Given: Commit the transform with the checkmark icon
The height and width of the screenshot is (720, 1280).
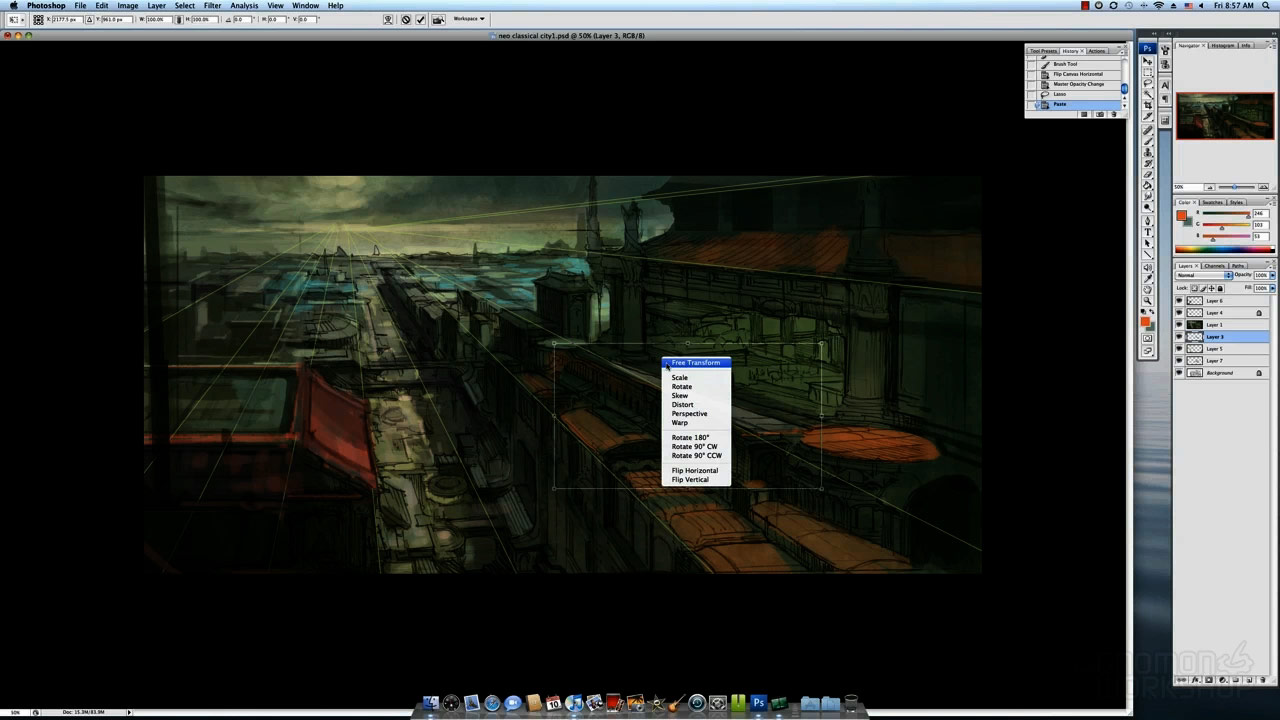Looking at the screenshot, I should click(x=421, y=19).
